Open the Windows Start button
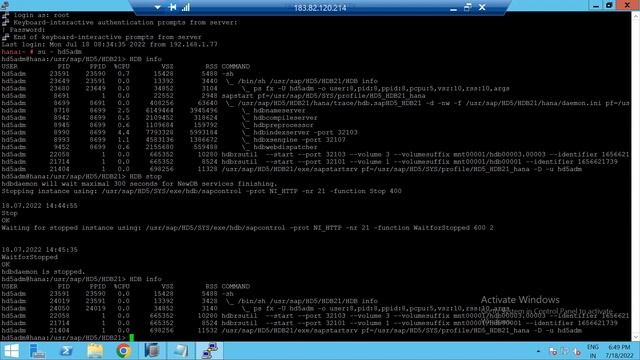The height and width of the screenshot is (360, 640). click(11, 351)
